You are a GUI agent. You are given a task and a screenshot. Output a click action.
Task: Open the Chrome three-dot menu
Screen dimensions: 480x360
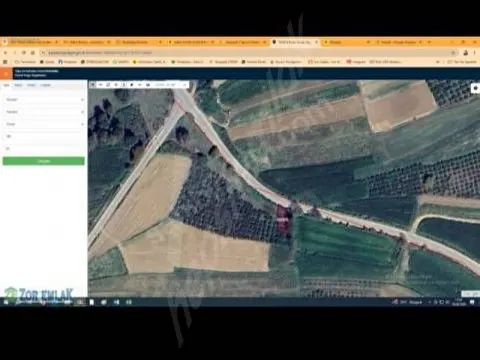click(475, 53)
